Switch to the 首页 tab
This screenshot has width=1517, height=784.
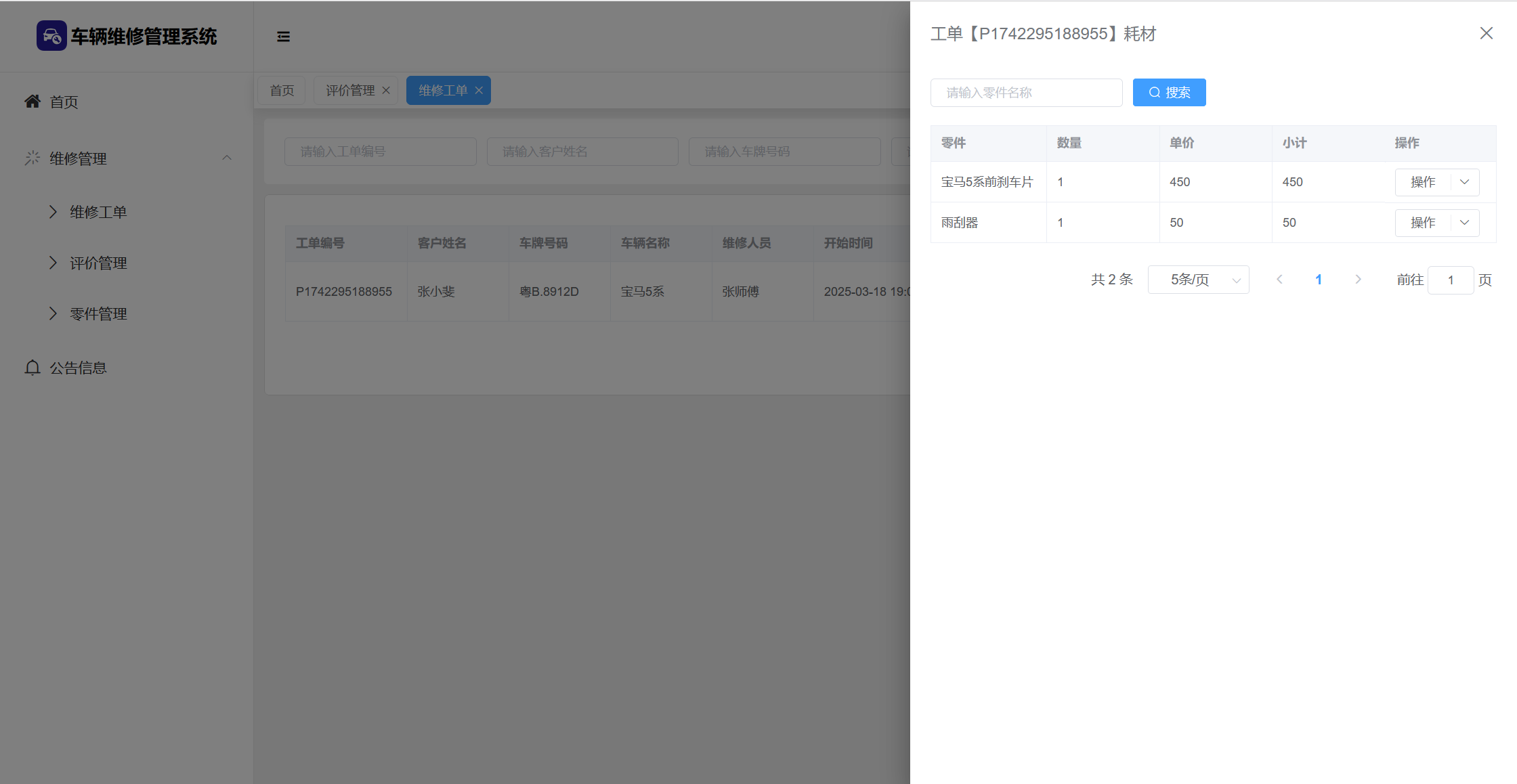tap(282, 91)
